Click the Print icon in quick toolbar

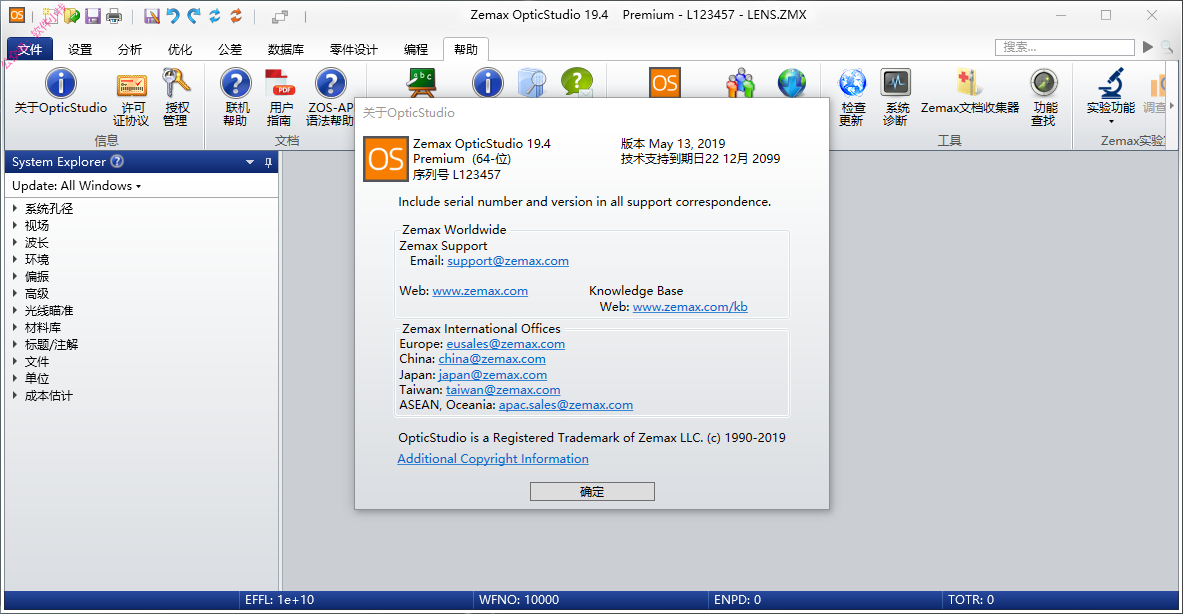(x=114, y=16)
